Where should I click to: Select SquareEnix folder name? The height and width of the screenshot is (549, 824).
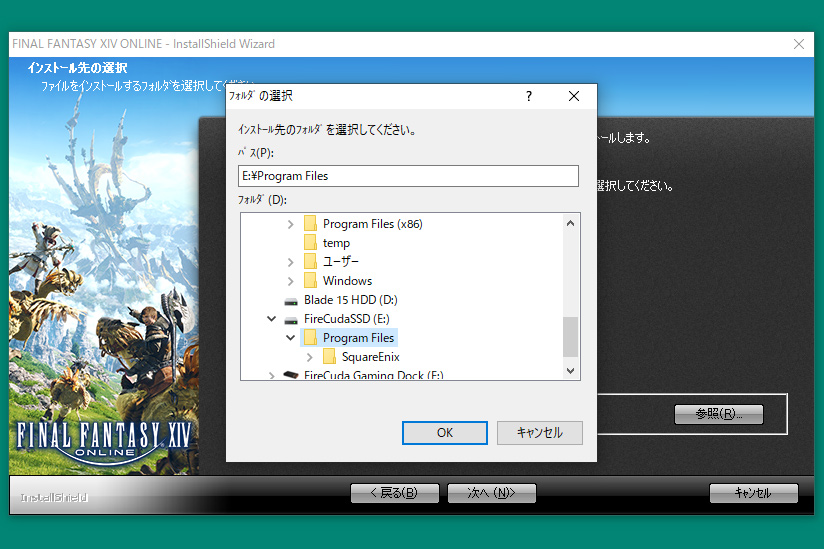click(x=370, y=357)
